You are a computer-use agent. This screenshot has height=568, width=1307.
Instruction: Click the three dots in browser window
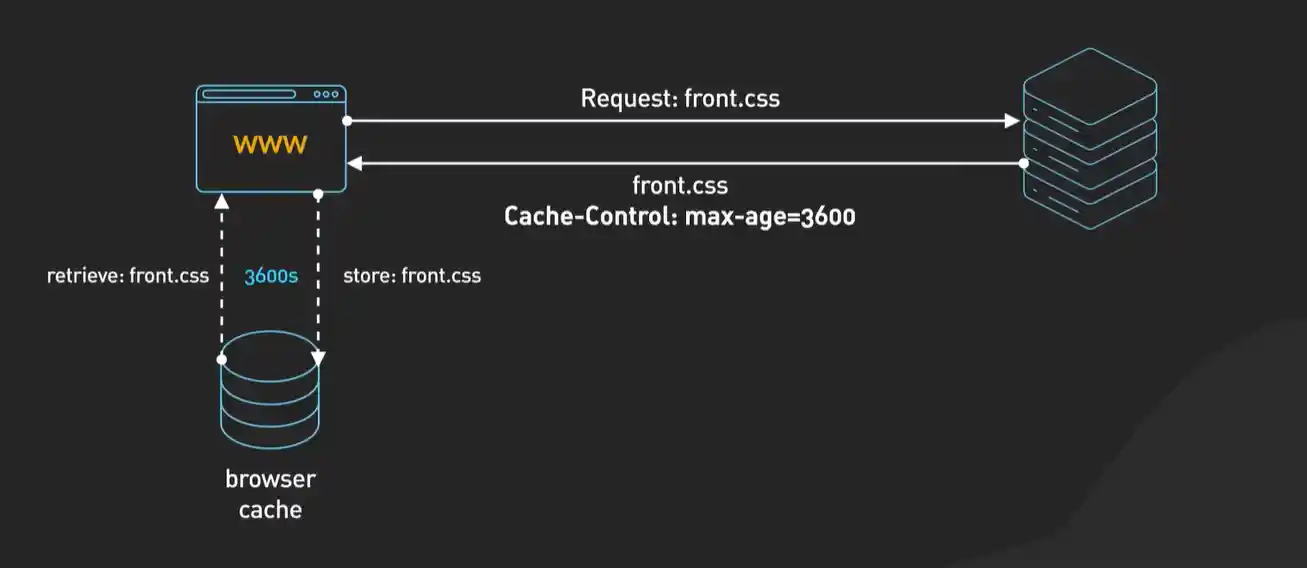point(327,95)
